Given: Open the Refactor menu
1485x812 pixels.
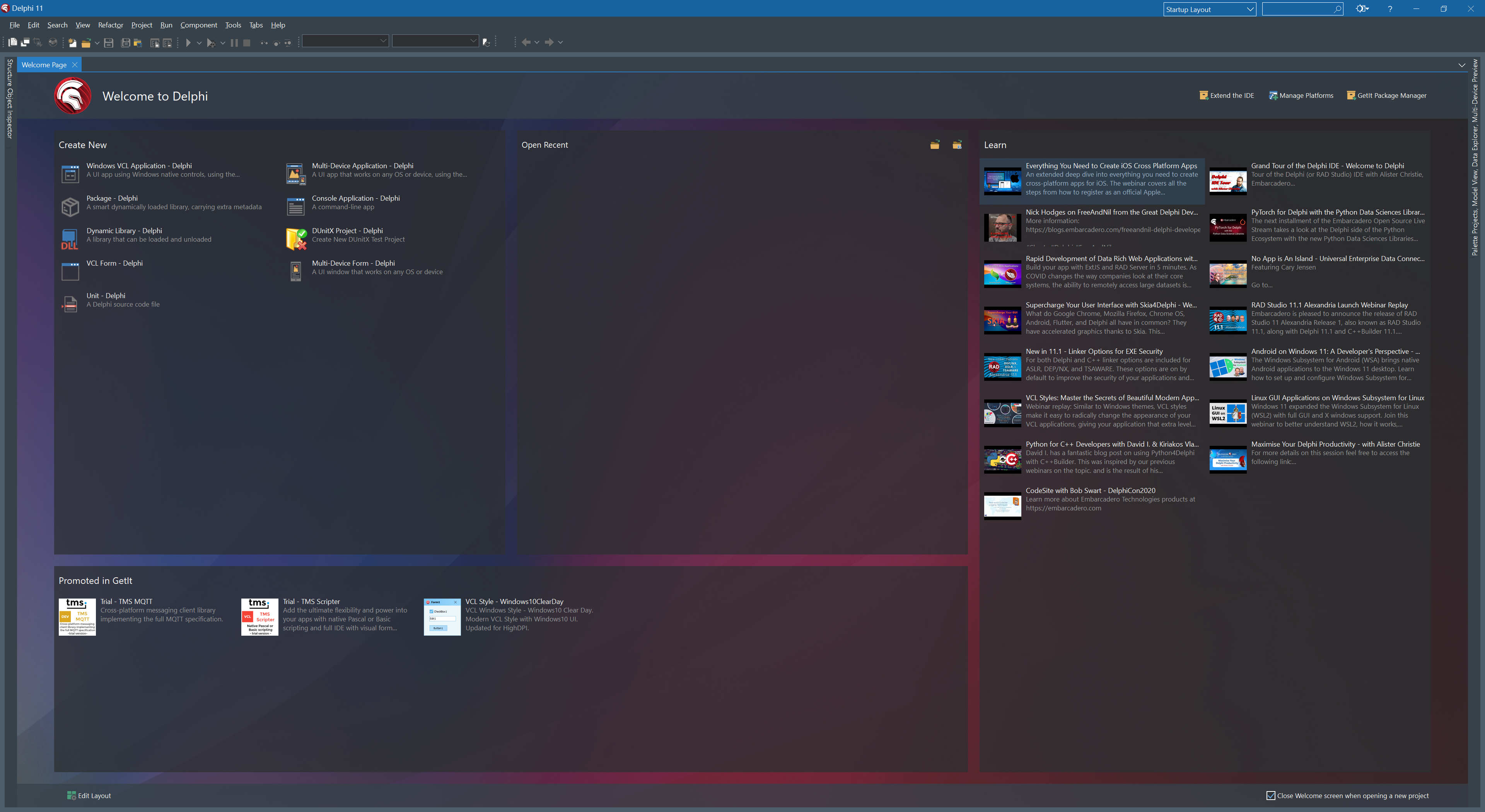Looking at the screenshot, I should click(x=111, y=25).
